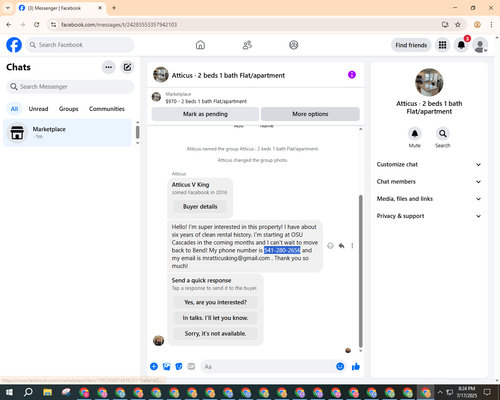Screen dimensions: 500x400
Task: Search in conversation magnifier icon
Action: 443,134
